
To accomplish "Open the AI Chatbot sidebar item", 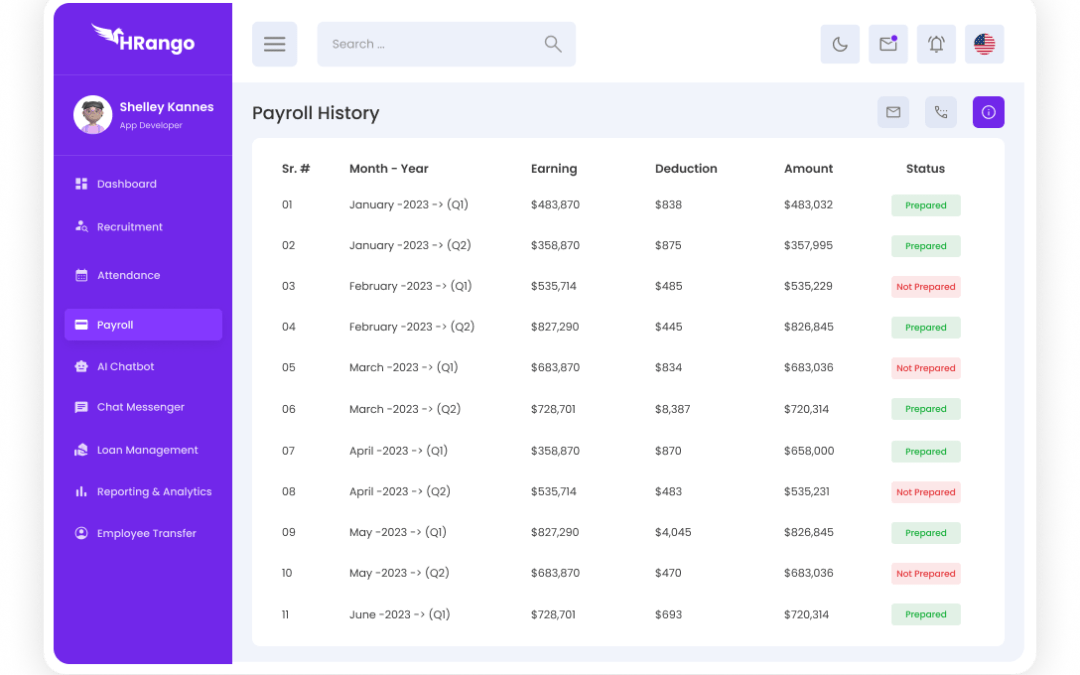I will pyautogui.click(x=125, y=367).
